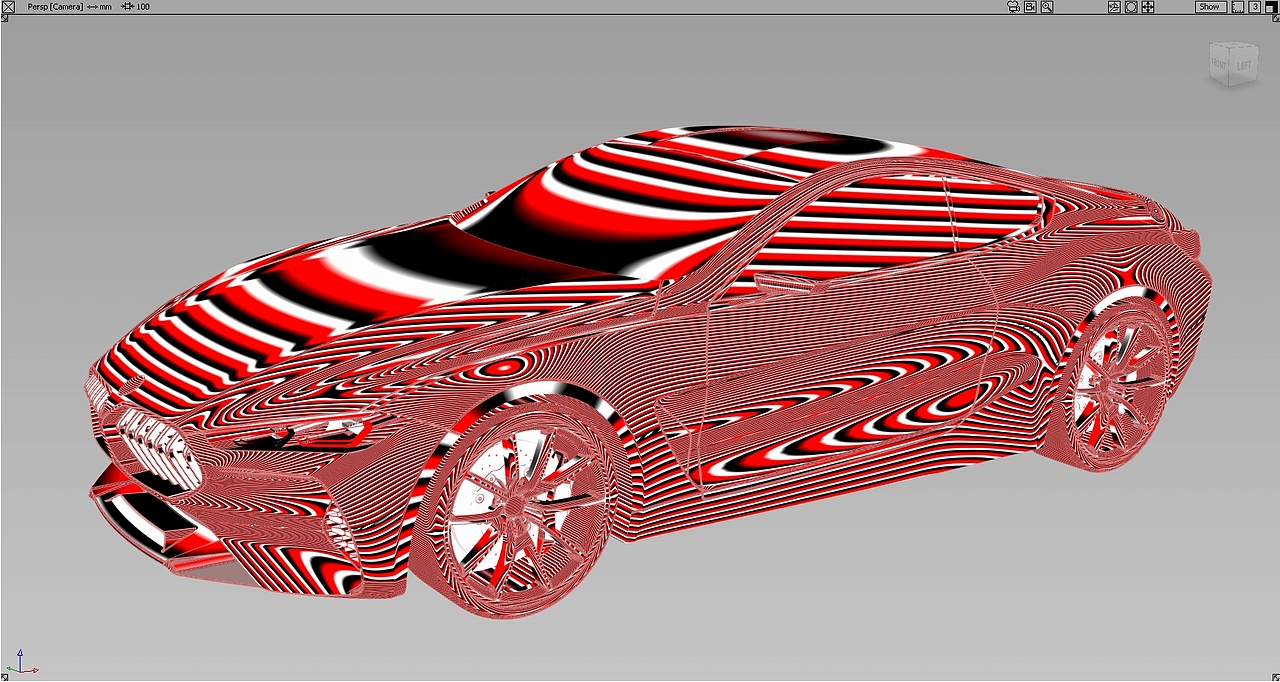
Task: Click the twist/azimuth camera icon
Action: tap(1114, 7)
